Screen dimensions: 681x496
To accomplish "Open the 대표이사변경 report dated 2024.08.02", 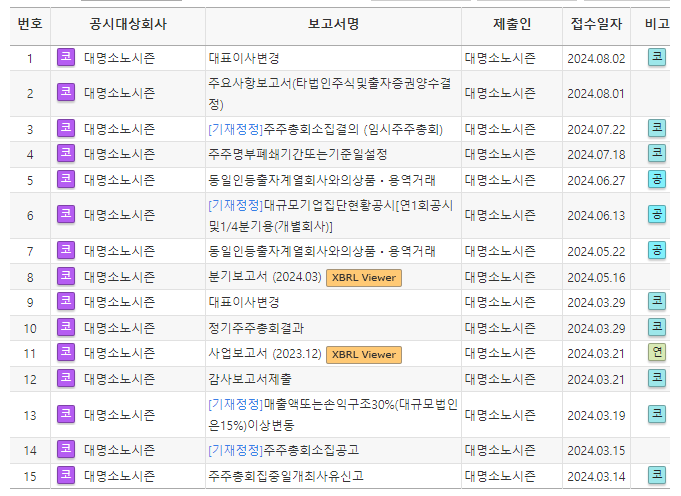I will tap(244, 58).
